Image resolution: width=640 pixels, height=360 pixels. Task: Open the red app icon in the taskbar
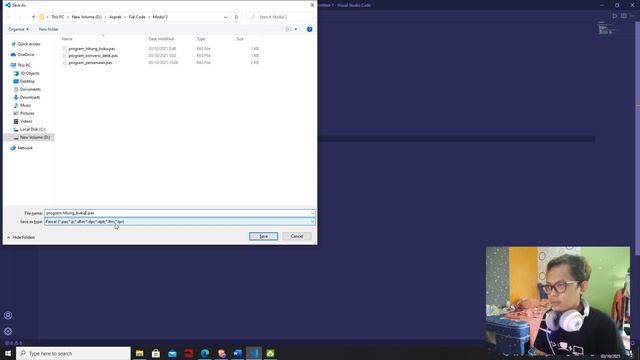pyautogui.click(x=189, y=353)
